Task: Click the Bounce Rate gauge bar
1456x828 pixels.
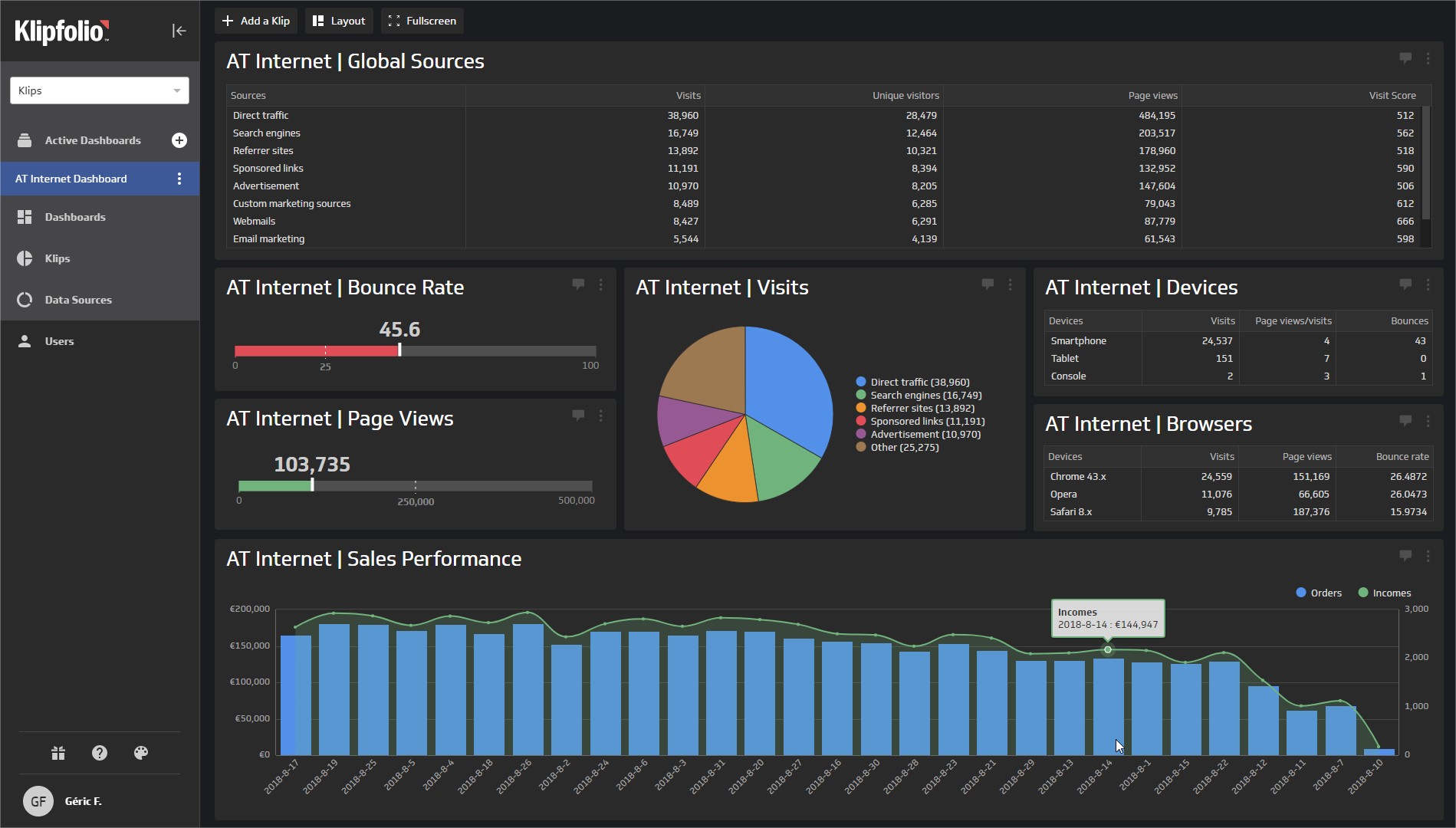Action: [415, 351]
